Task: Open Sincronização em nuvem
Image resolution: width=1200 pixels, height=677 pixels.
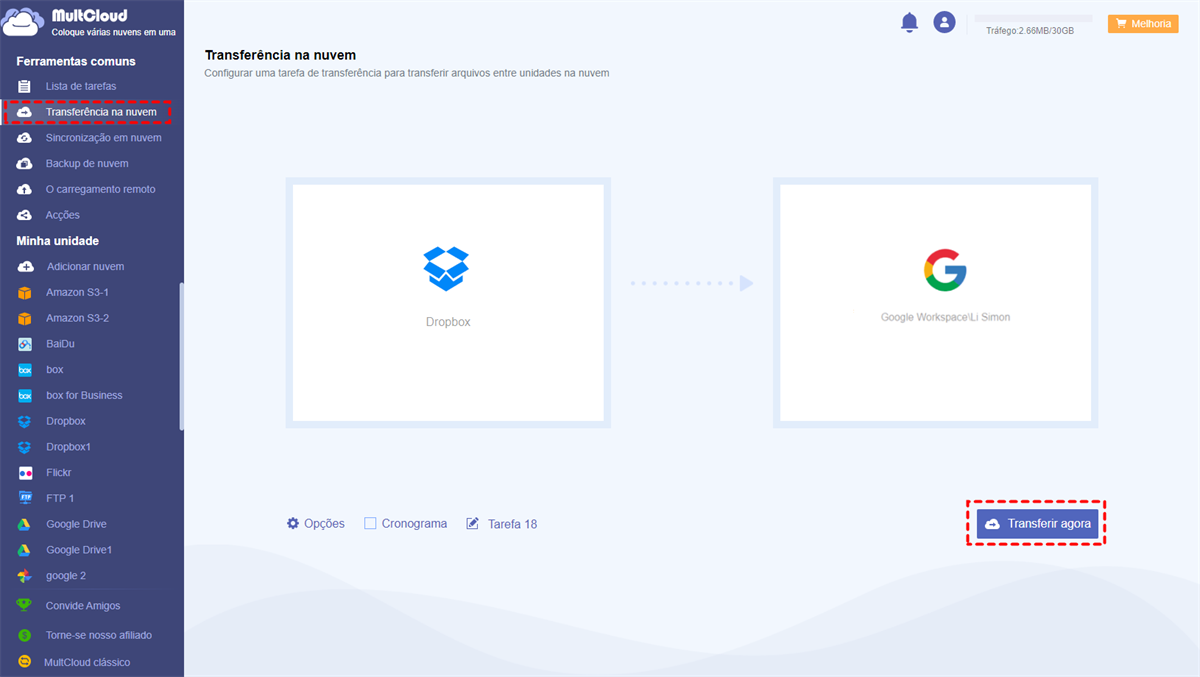Action: pyautogui.click(x=103, y=138)
